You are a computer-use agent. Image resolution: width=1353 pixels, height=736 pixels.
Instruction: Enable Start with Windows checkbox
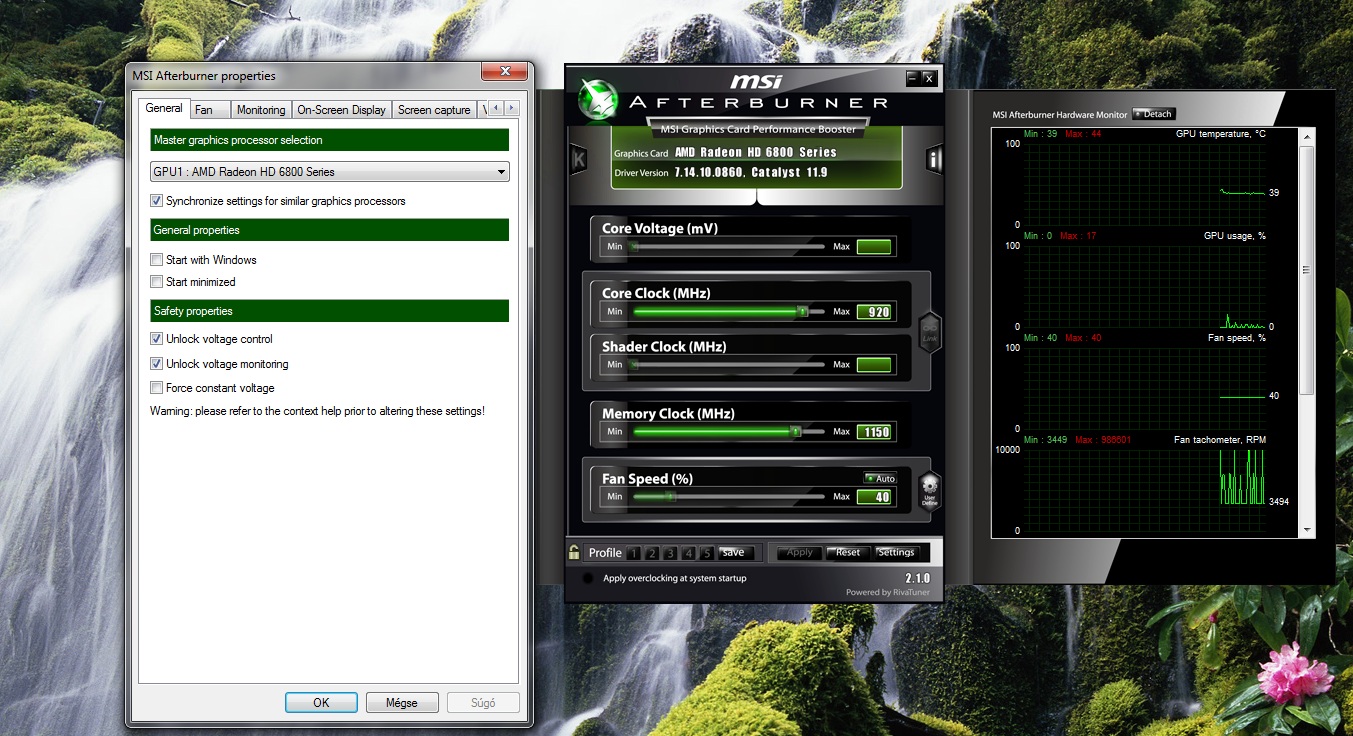pos(156,260)
